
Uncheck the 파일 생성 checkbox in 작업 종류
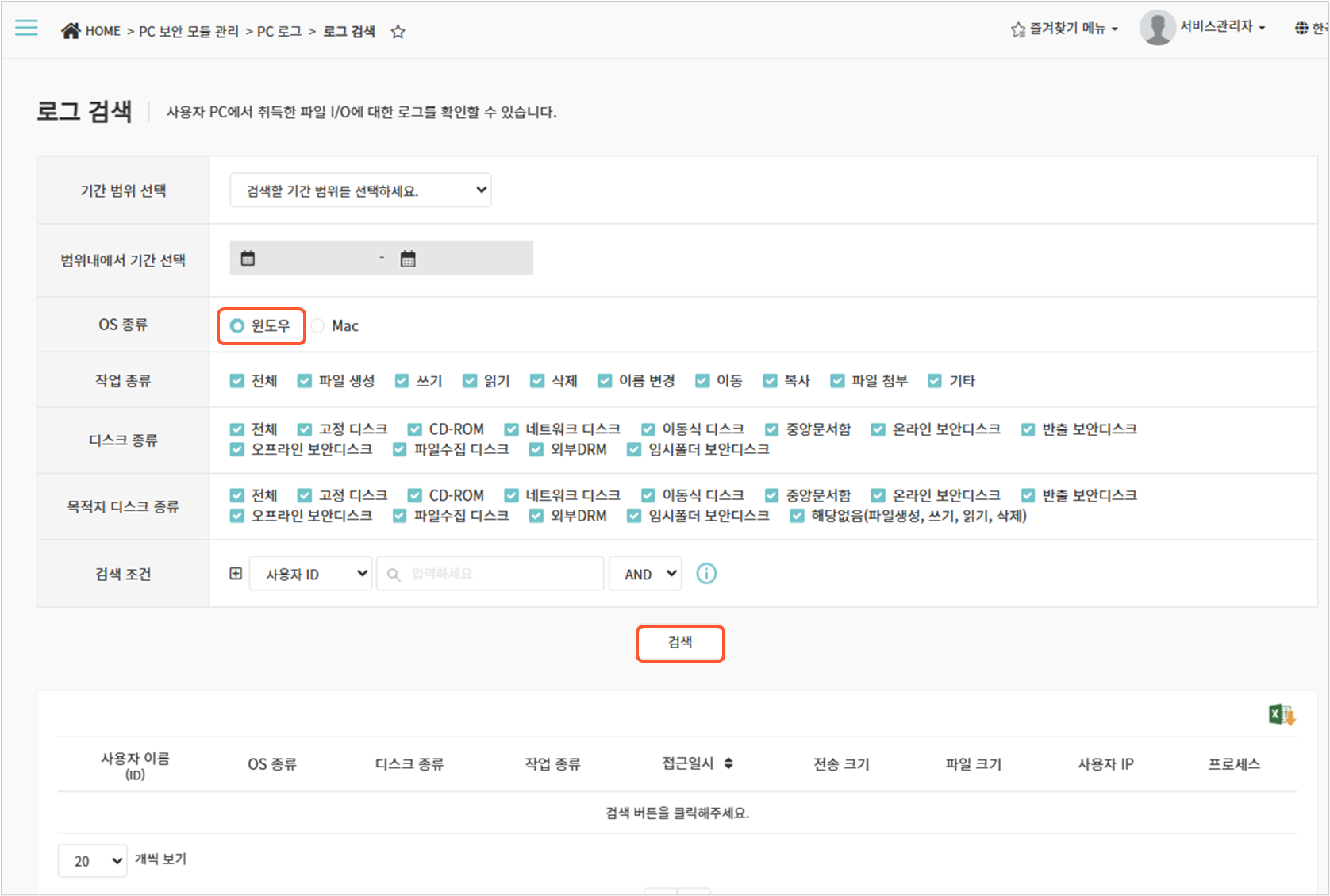coord(305,381)
